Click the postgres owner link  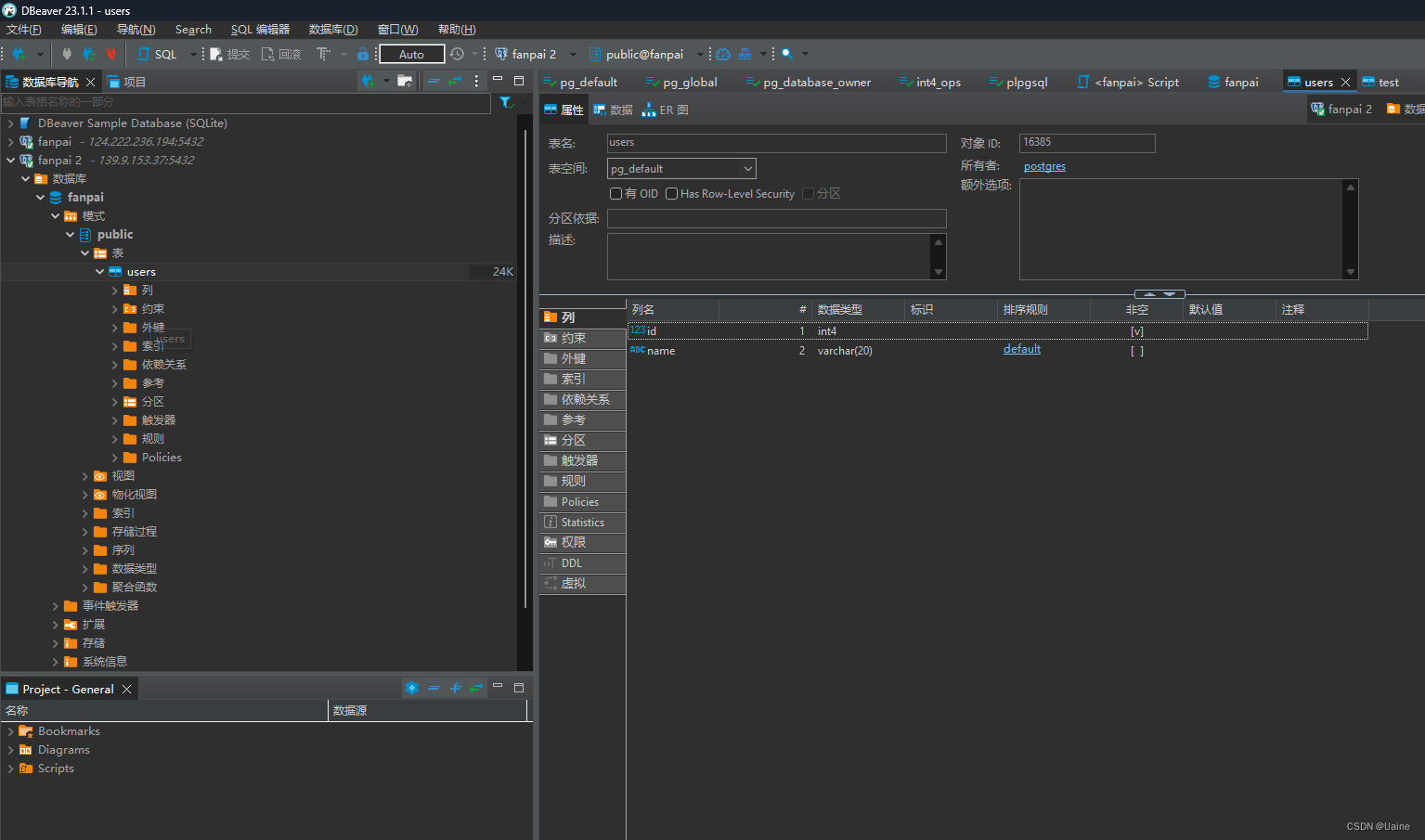[1044, 166]
